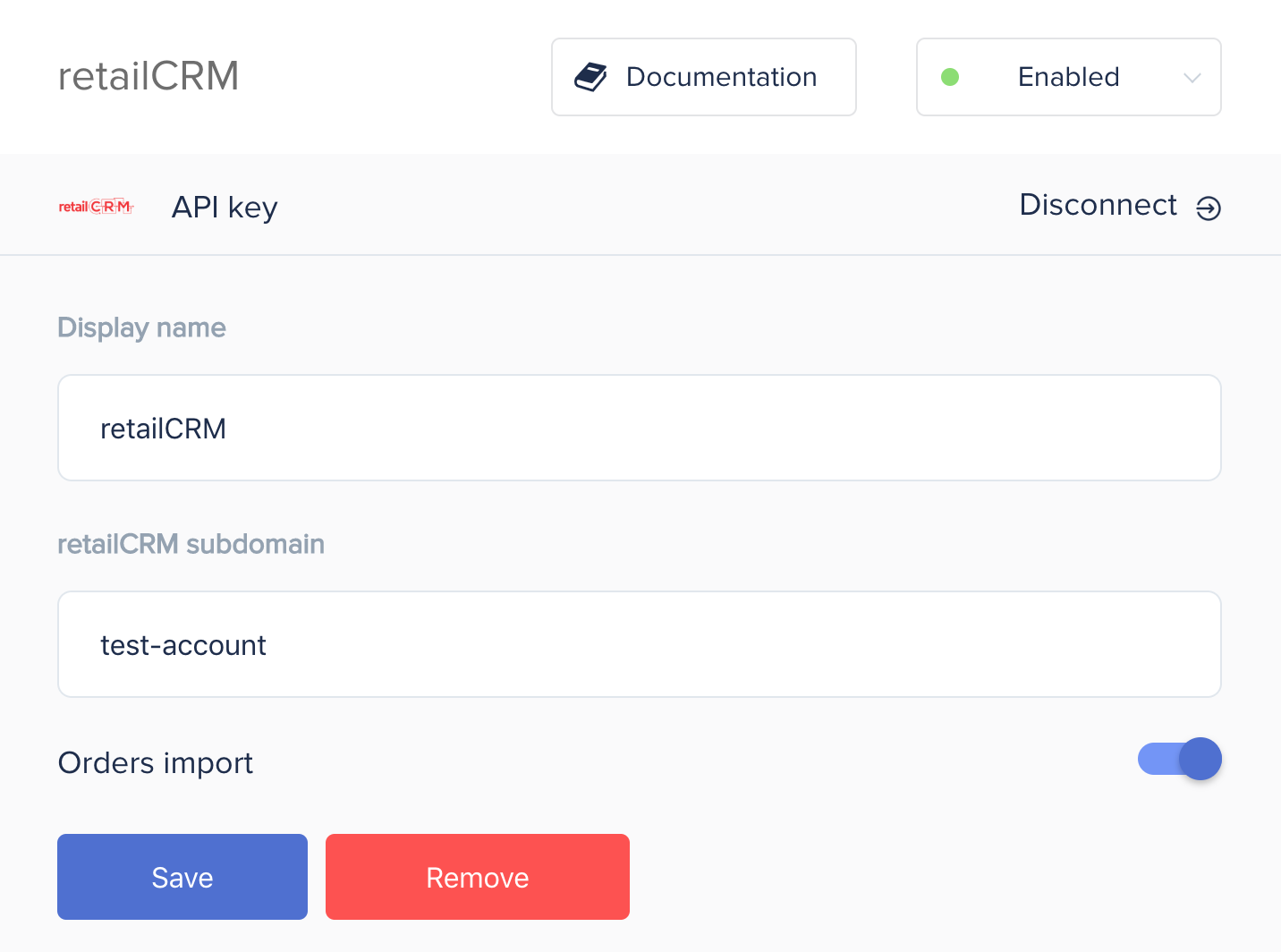Open the Enabled status dropdown
The height and width of the screenshot is (952, 1281).
point(1069,77)
